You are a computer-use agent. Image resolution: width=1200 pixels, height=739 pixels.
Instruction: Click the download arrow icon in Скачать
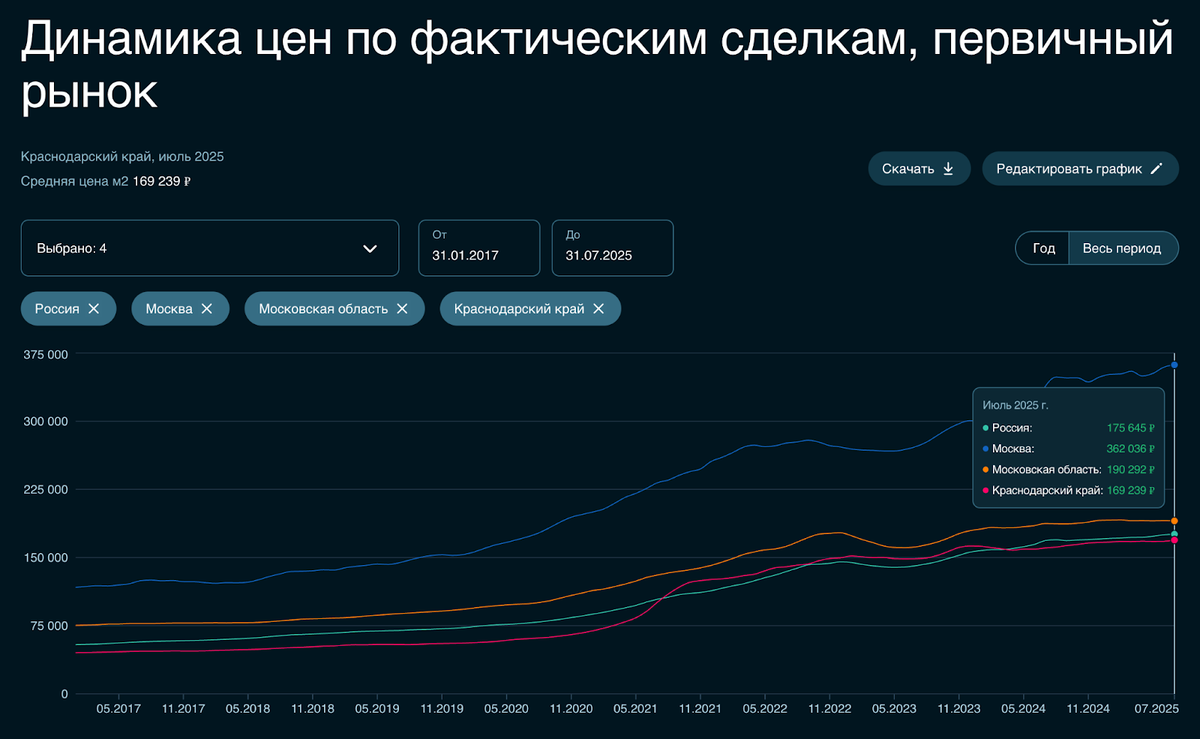[949, 169]
